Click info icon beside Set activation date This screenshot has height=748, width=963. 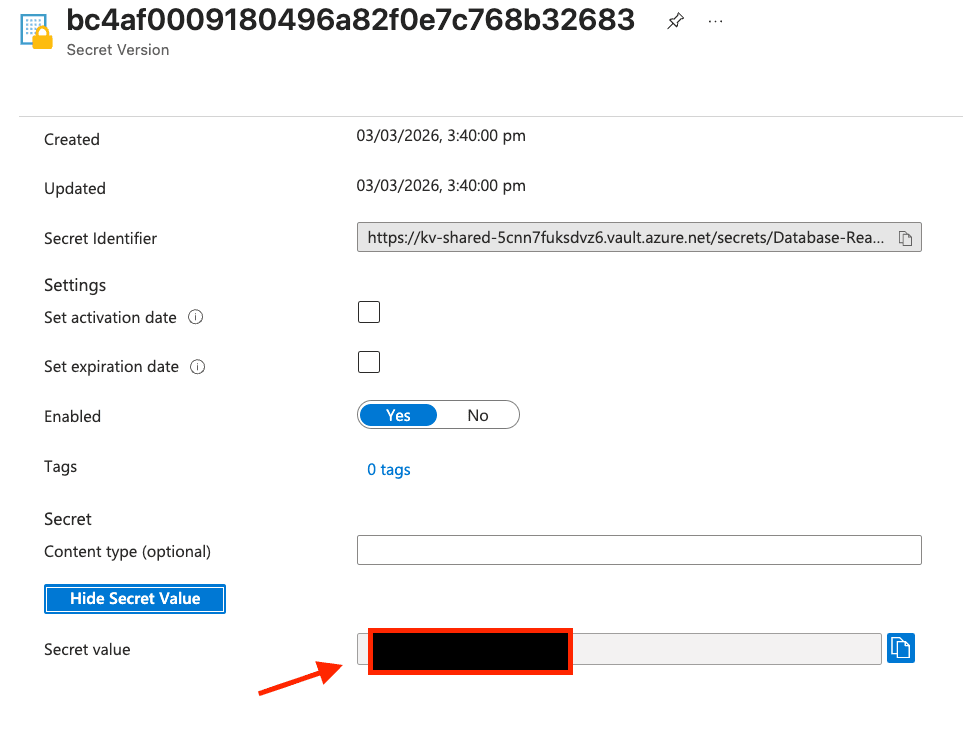(196, 318)
